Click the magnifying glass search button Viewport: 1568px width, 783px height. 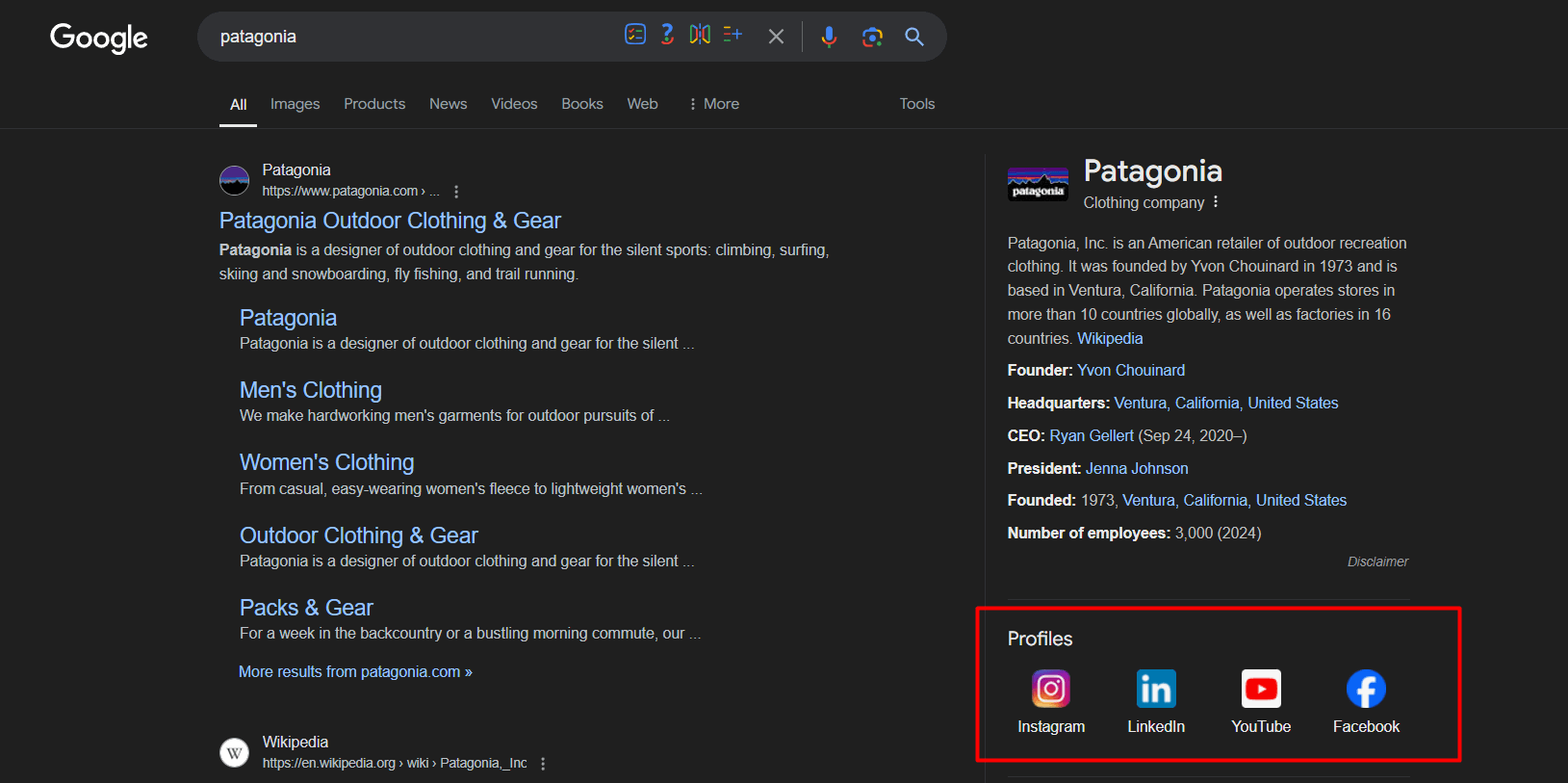tap(914, 37)
